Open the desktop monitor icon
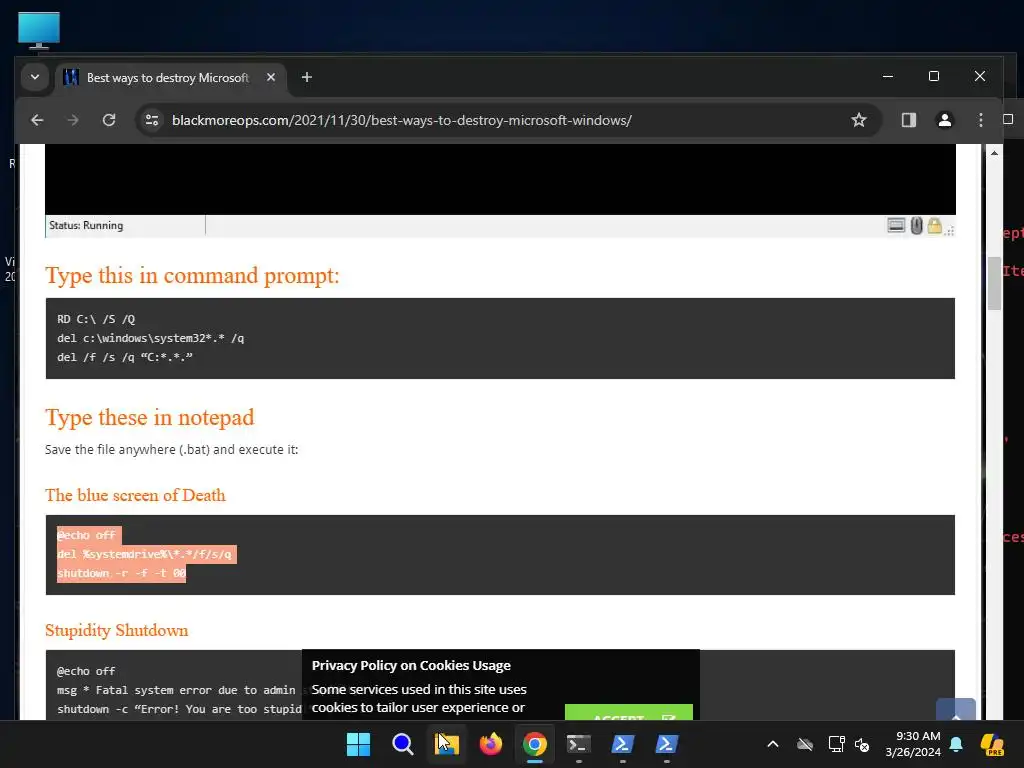Image resolution: width=1024 pixels, height=768 pixels. (x=39, y=30)
